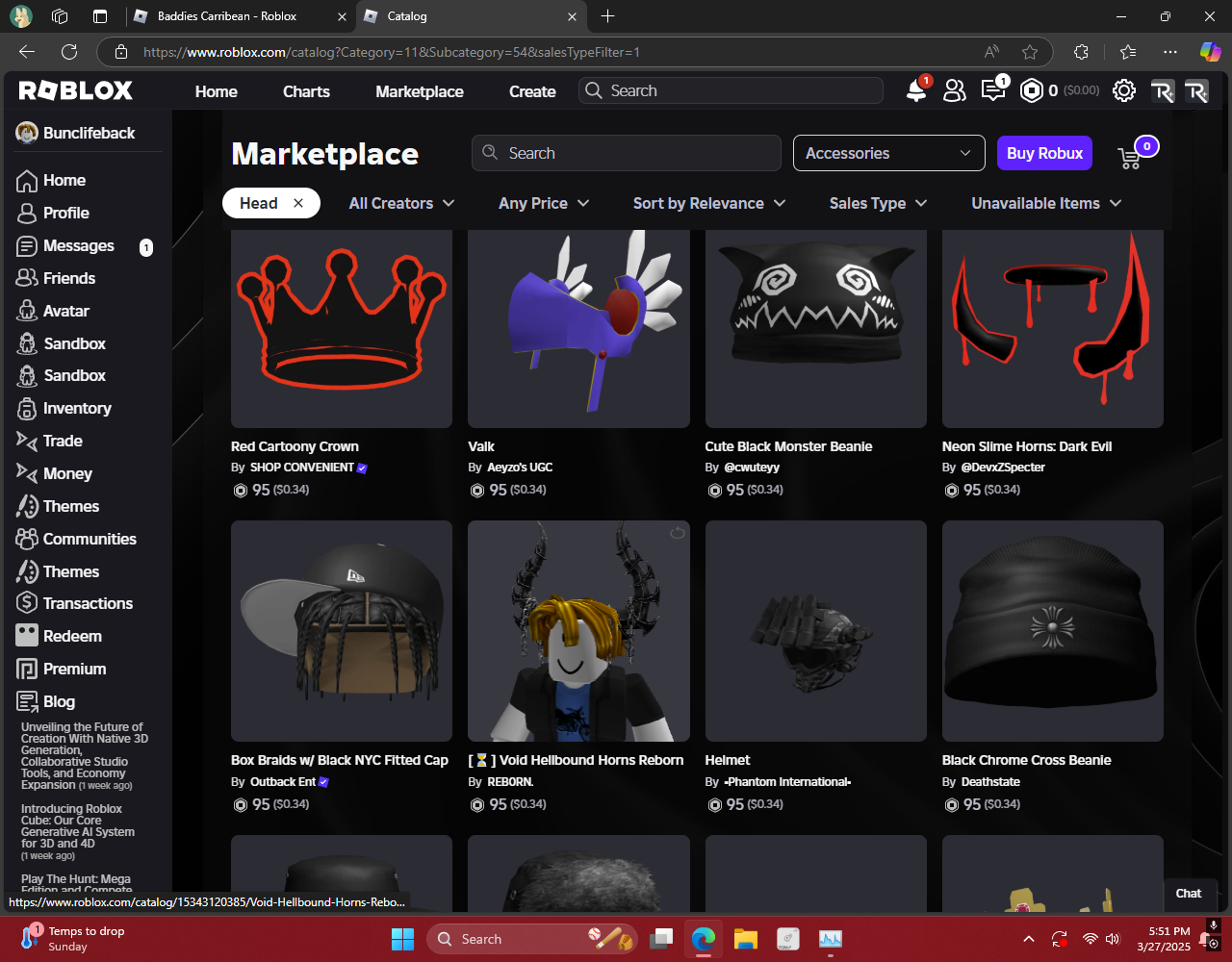Open the friends icon in the top bar

pos(954,90)
